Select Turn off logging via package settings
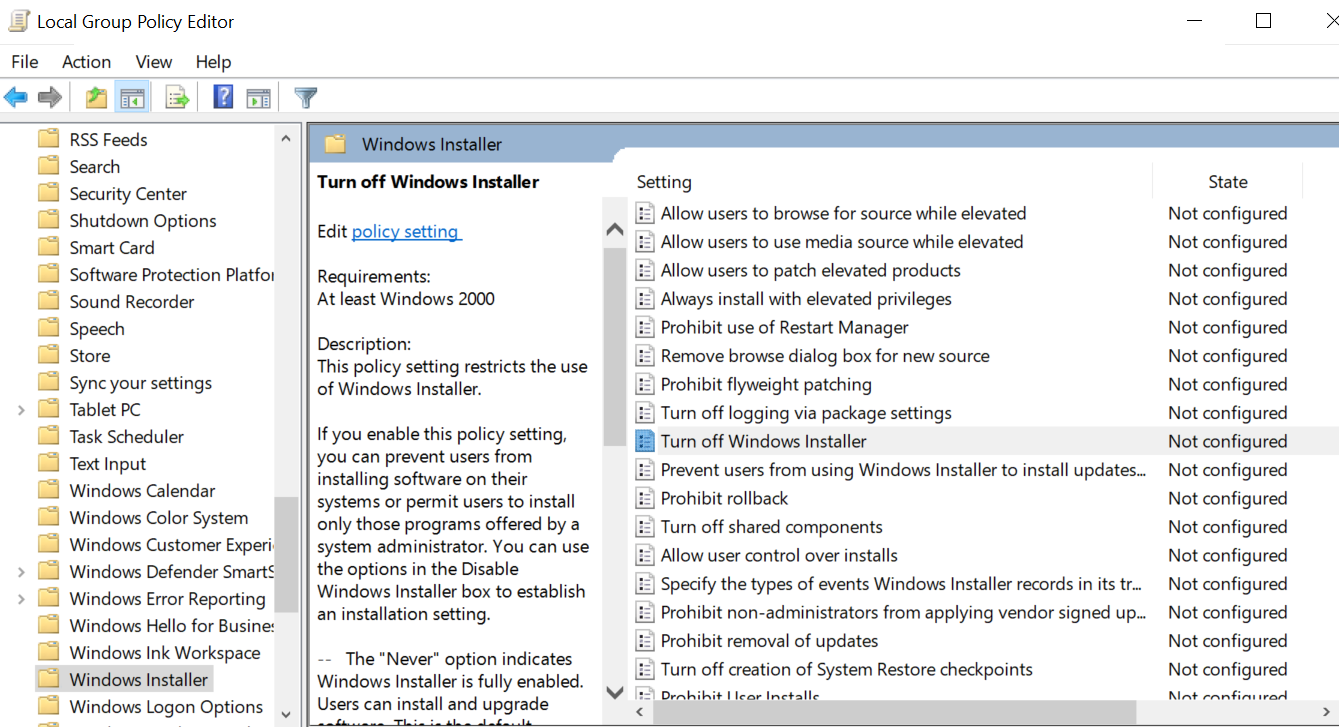 (806, 413)
